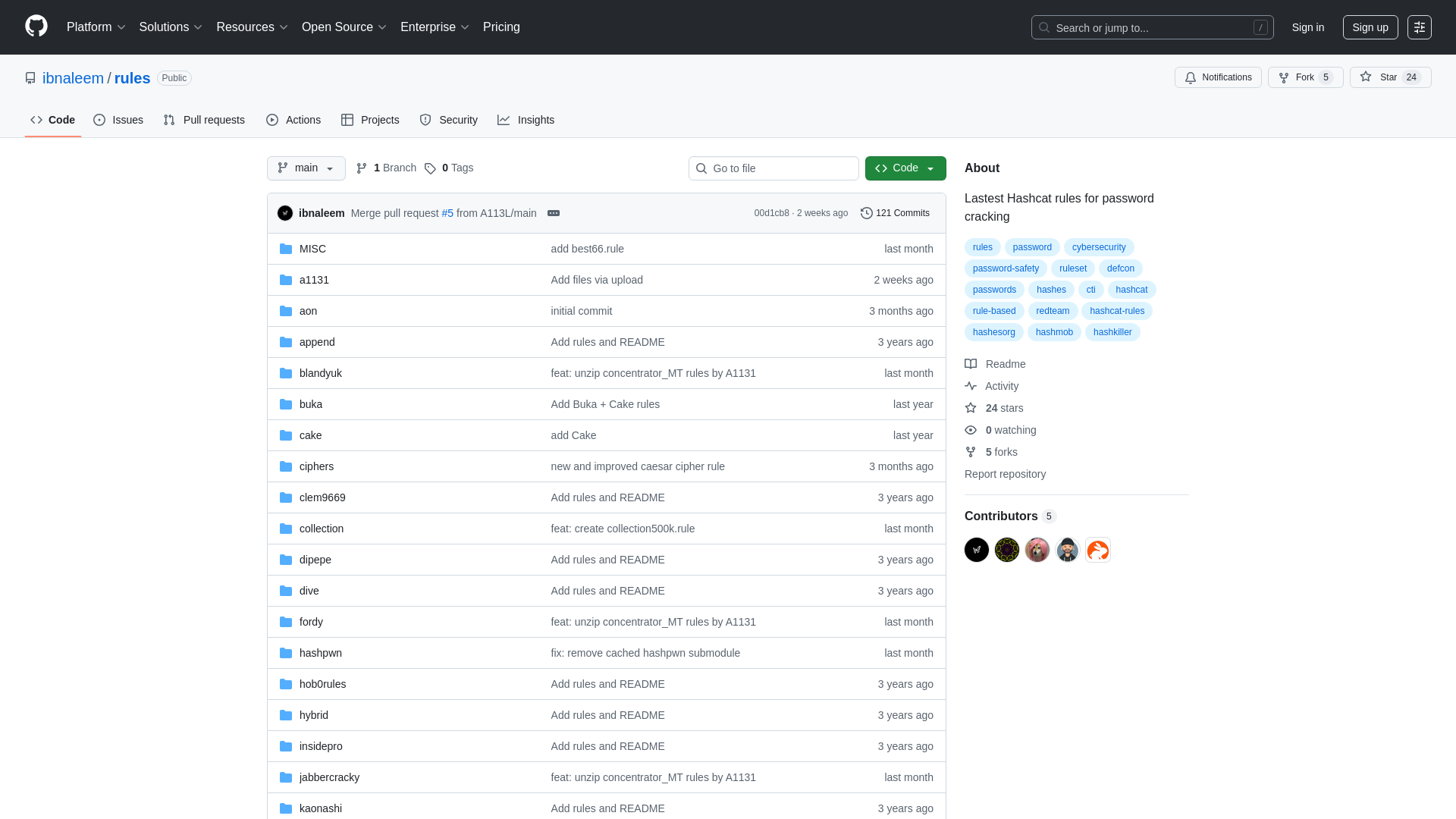Image resolution: width=1456 pixels, height=819 pixels.
Task: Click the Notifications bell icon
Action: pyautogui.click(x=1190, y=77)
